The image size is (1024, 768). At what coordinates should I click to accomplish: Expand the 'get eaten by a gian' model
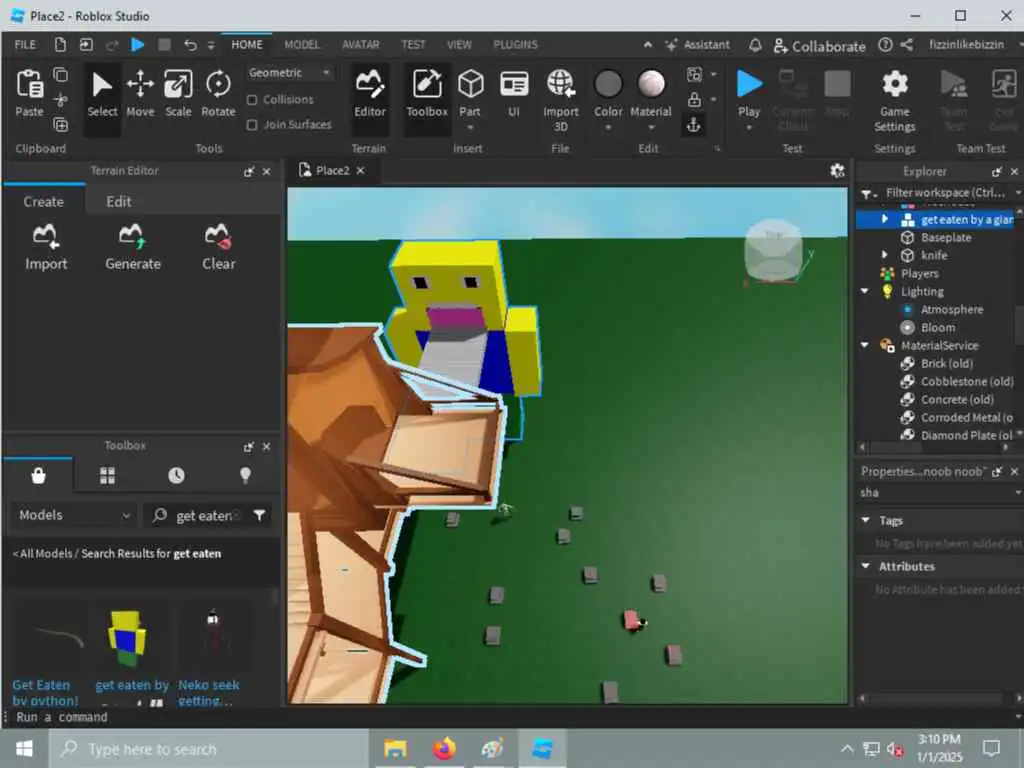pos(885,219)
